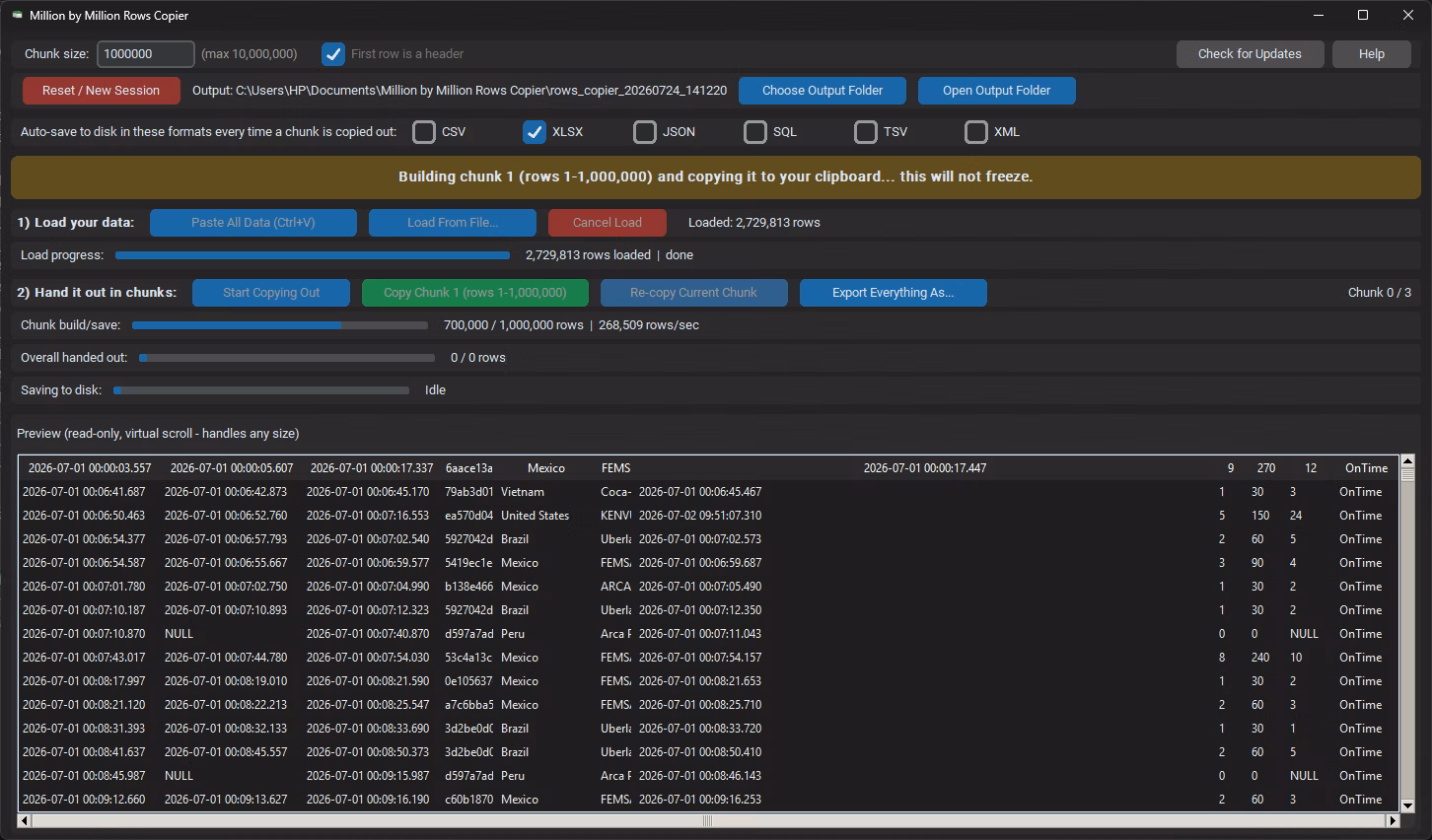The width and height of the screenshot is (1432, 840).
Task: Select preview cell 'b138e466'
Action: pyautogui.click(x=468, y=587)
